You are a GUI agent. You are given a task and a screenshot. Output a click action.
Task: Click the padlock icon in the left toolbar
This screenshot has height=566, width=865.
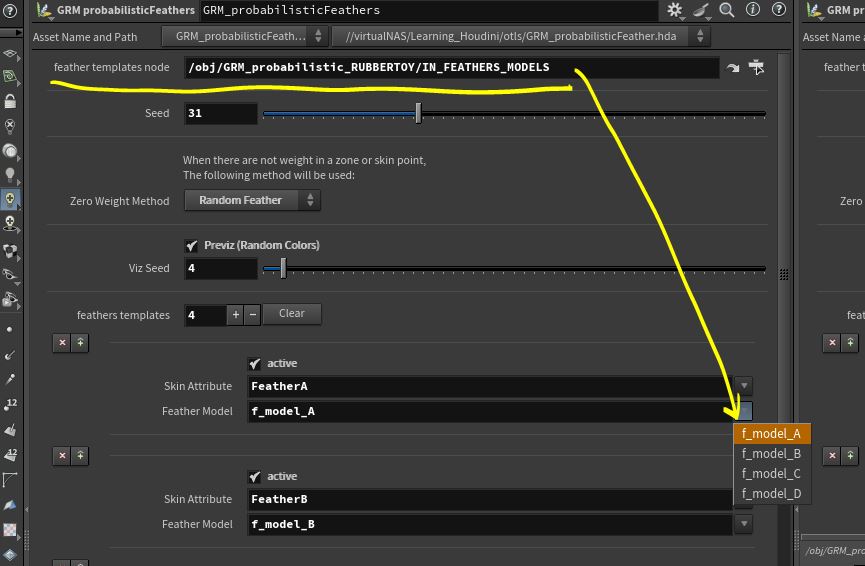pyautogui.click(x=10, y=101)
